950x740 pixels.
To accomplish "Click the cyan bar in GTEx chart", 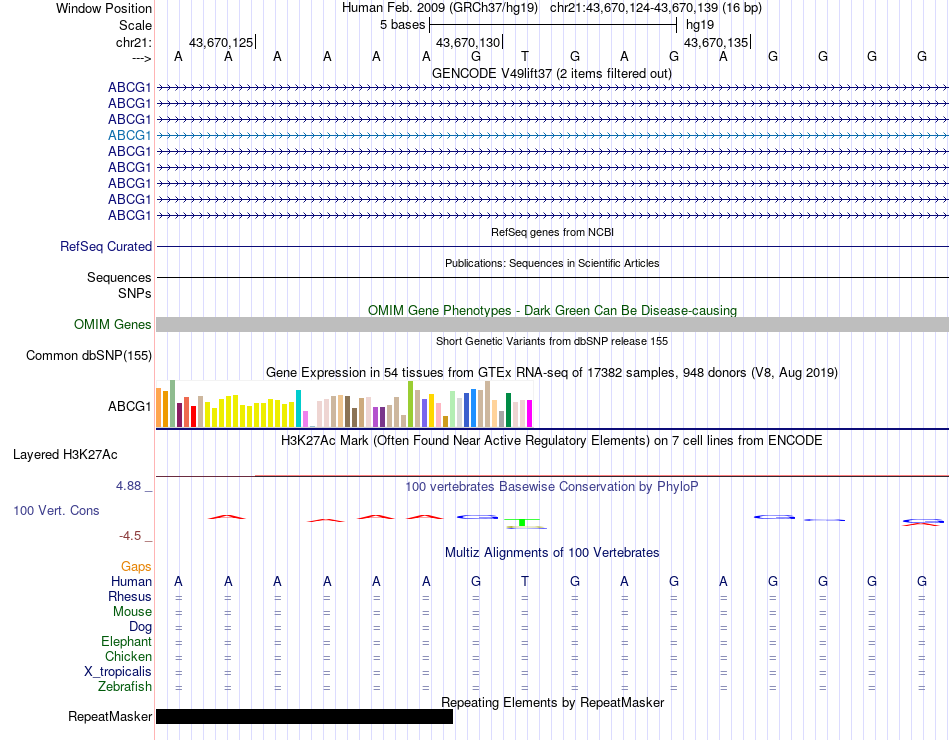I will (299, 408).
